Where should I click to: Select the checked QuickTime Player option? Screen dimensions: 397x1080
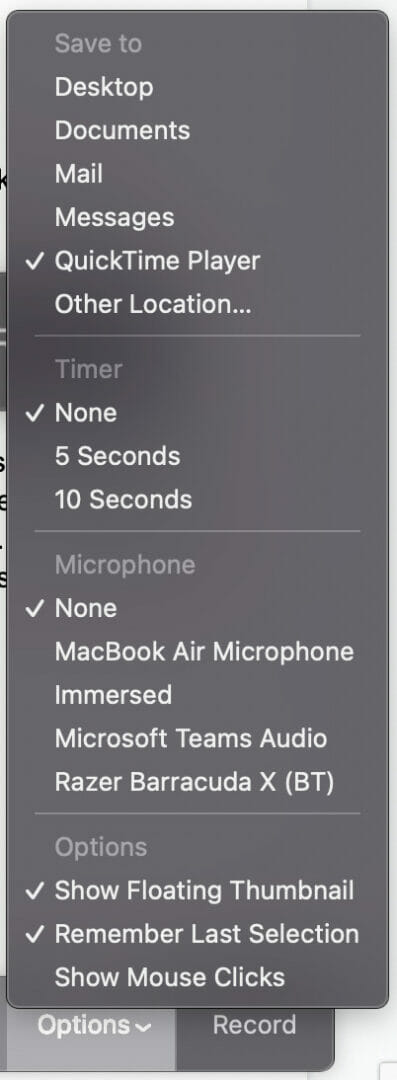(x=198, y=261)
